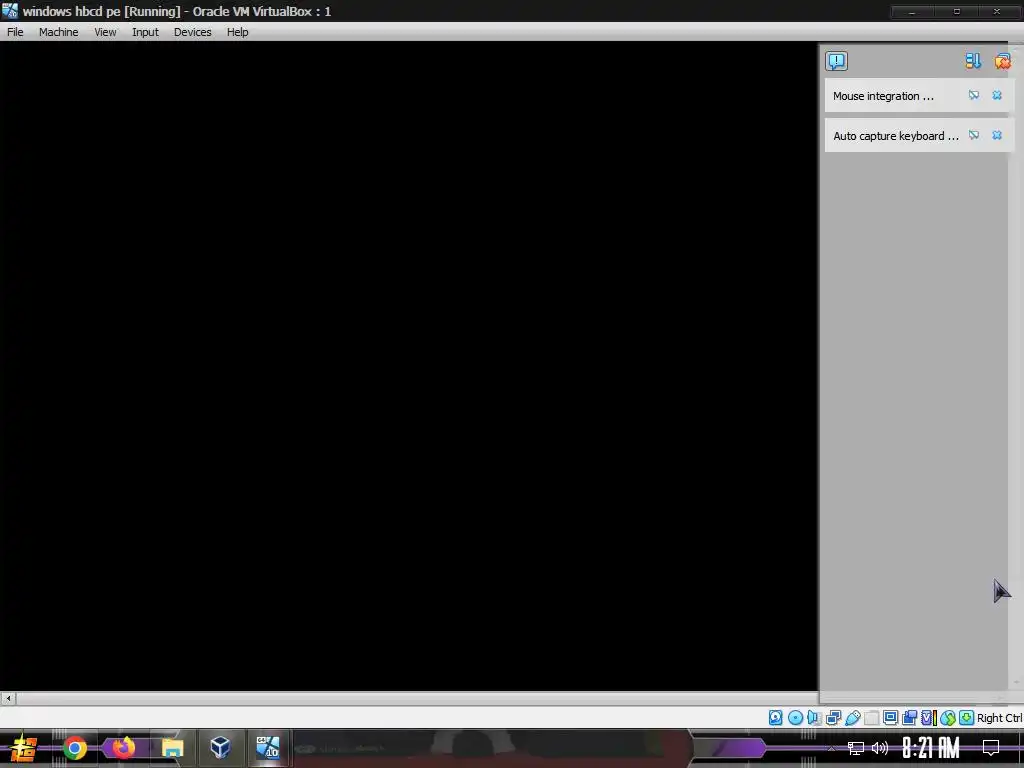The image size is (1024, 768).
Task: Click the 8:21 AM taskbar clock
Action: tap(931, 748)
